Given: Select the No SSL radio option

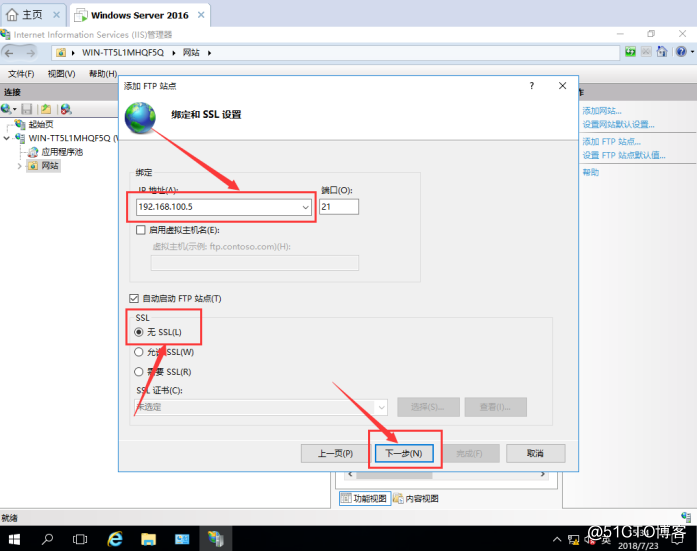Looking at the screenshot, I should (x=139, y=332).
